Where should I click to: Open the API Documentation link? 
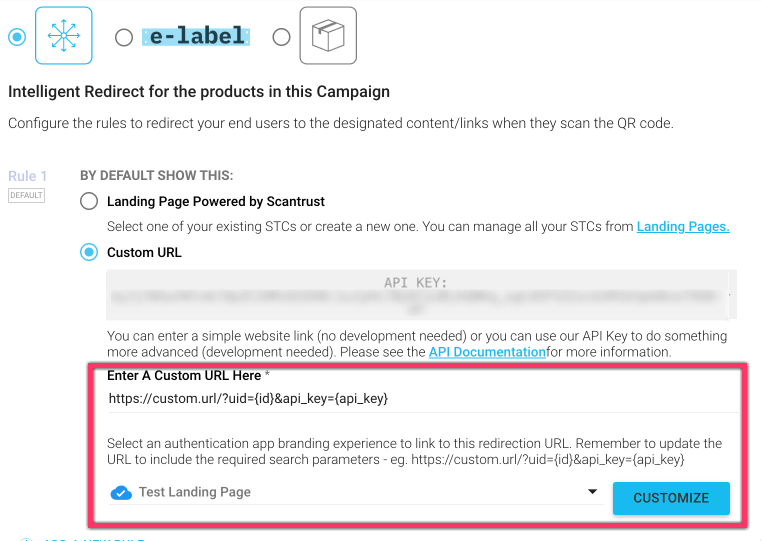tap(487, 352)
